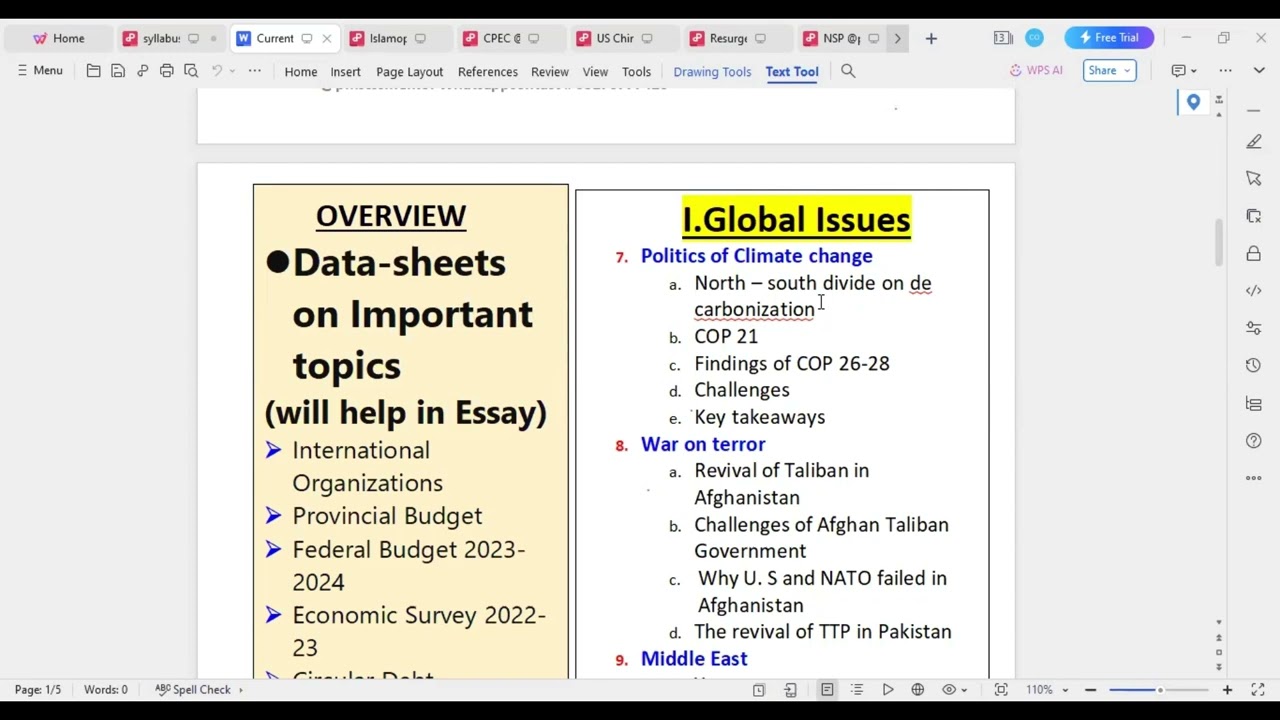Image resolution: width=1280 pixels, height=720 pixels.
Task: Open the clipboard pane icon in sidebar
Action: pyautogui.click(x=1254, y=216)
